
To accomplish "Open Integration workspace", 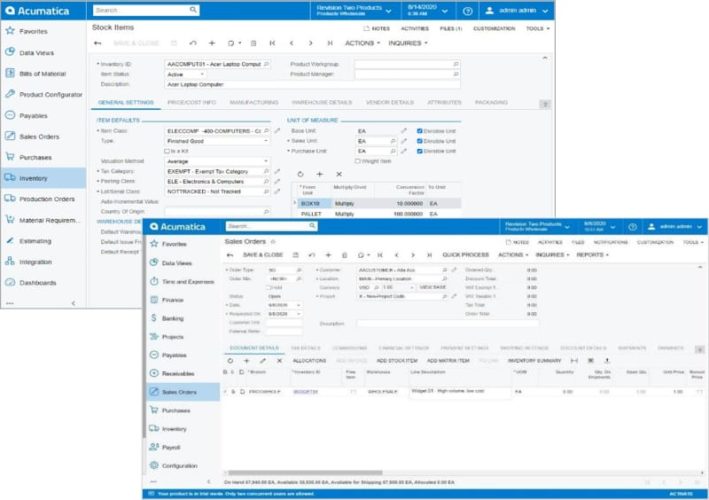I will [x=35, y=262].
